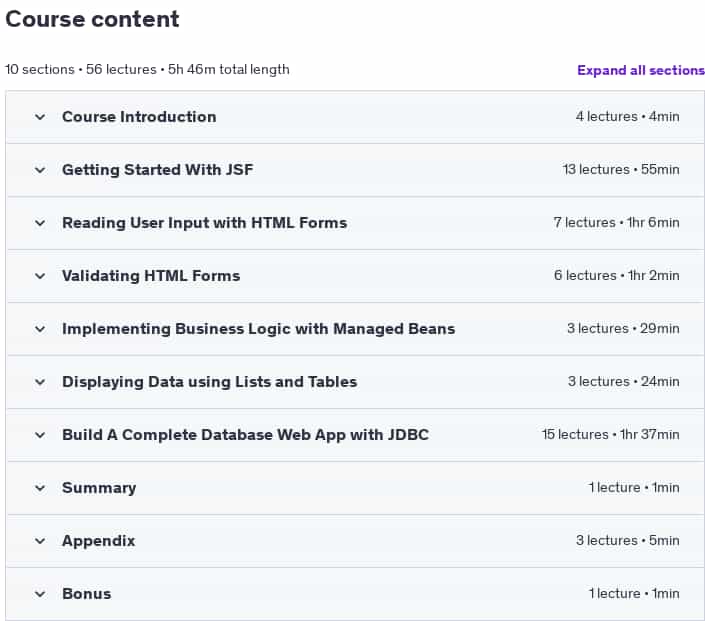The width and height of the screenshot is (705, 621).
Task: Expand chevron beside Course Introduction
Action: 40,117
